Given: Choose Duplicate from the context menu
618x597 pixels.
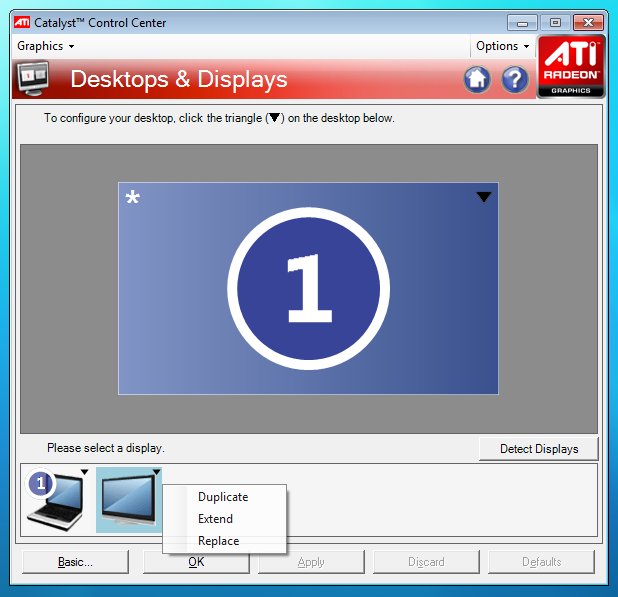Looking at the screenshot, I should 223,497.
